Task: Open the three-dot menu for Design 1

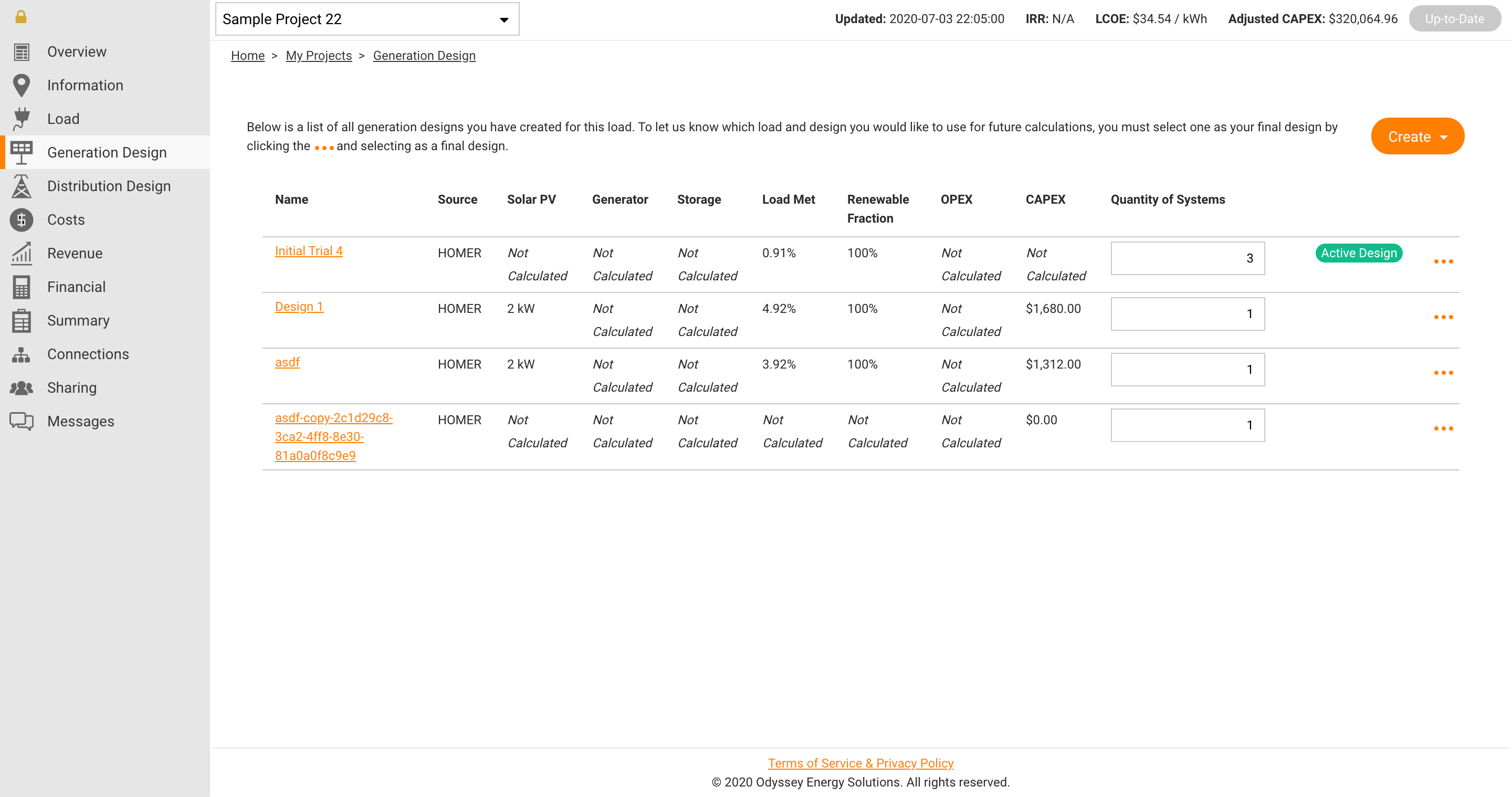Action: (x=1443, y=317)
